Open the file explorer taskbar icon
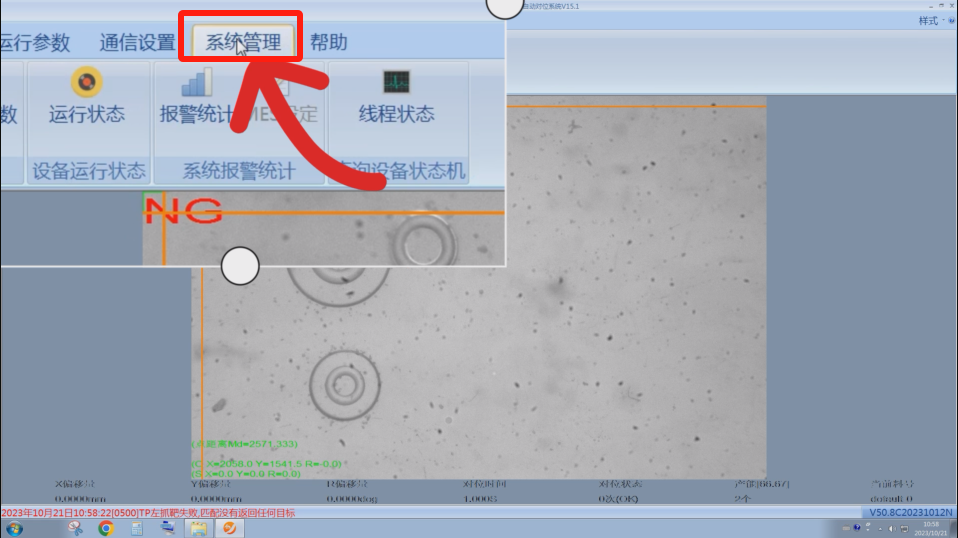The height and width of the screenshot is (538, 958). [198, 528]
